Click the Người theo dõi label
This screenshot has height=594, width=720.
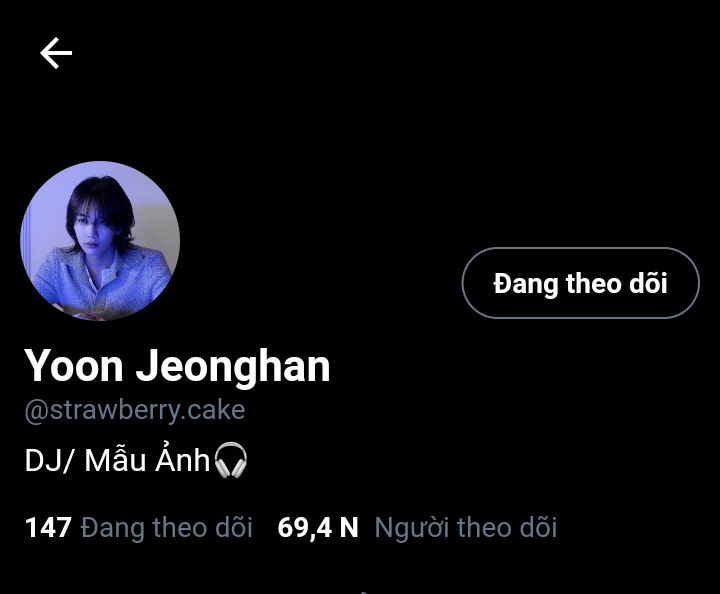pyautogui.click(x=466, y=527)
